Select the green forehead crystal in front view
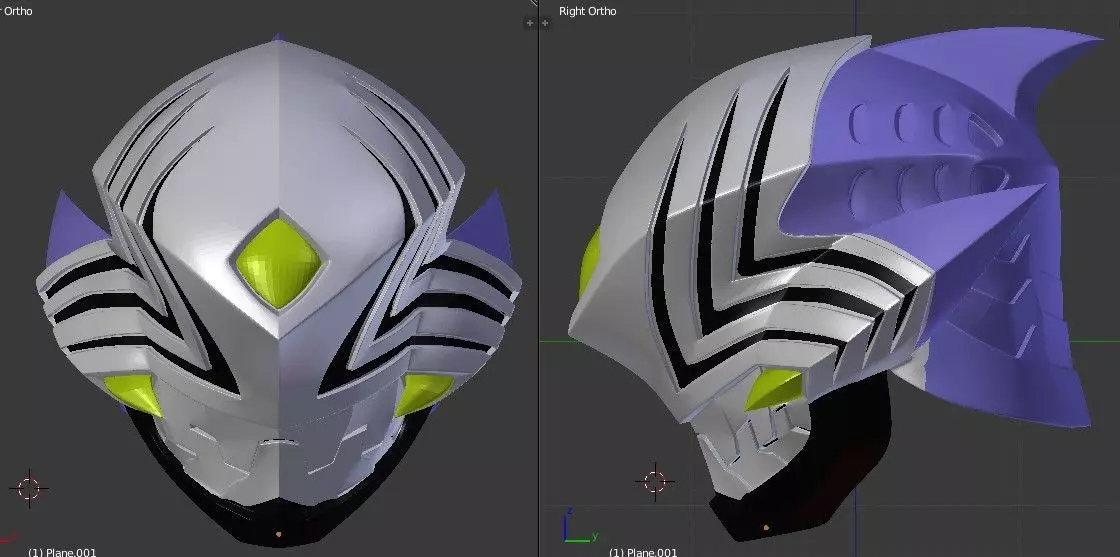 pos(280,263)
